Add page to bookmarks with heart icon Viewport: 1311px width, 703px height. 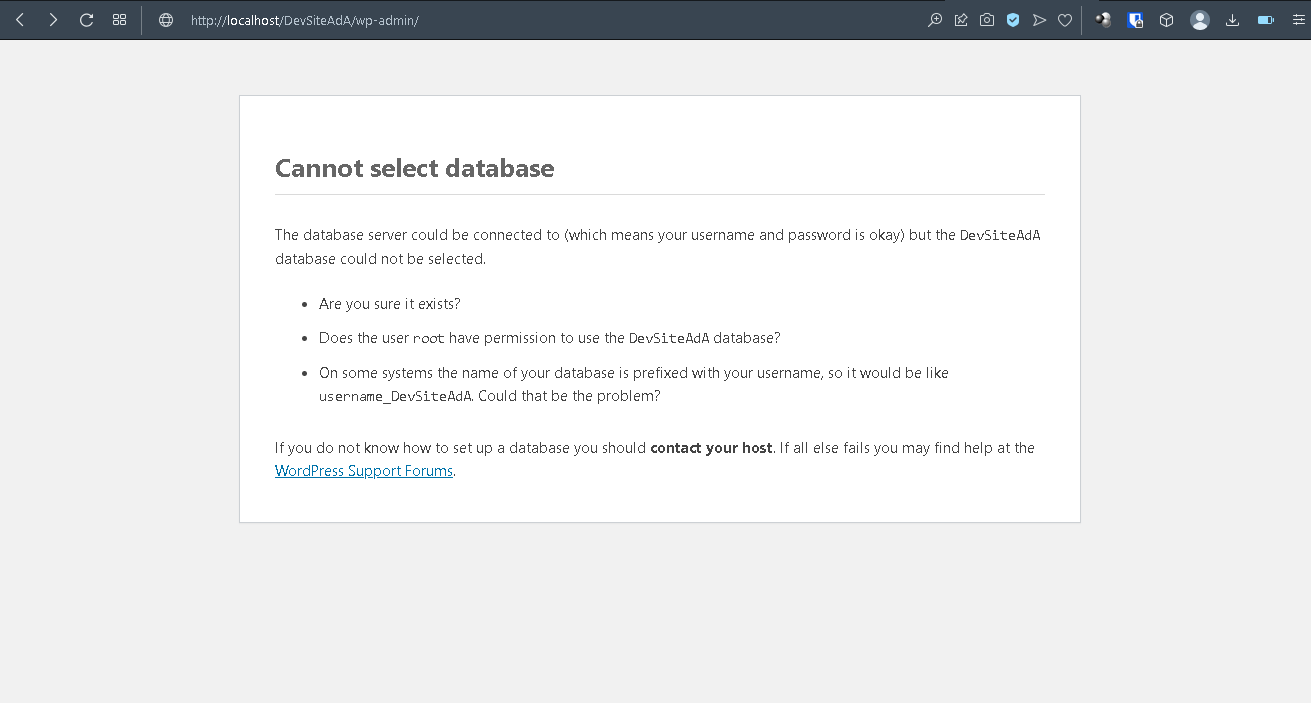pyautogui.click(x=1065, y=20)
